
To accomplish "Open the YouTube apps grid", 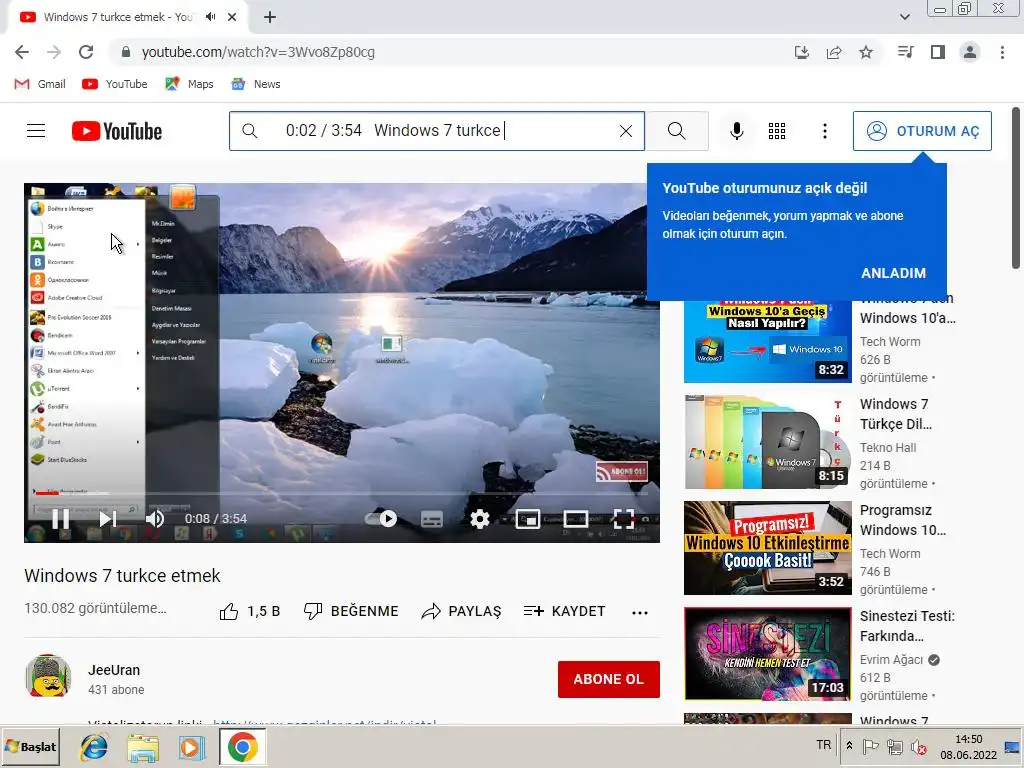I will (777, 131).
